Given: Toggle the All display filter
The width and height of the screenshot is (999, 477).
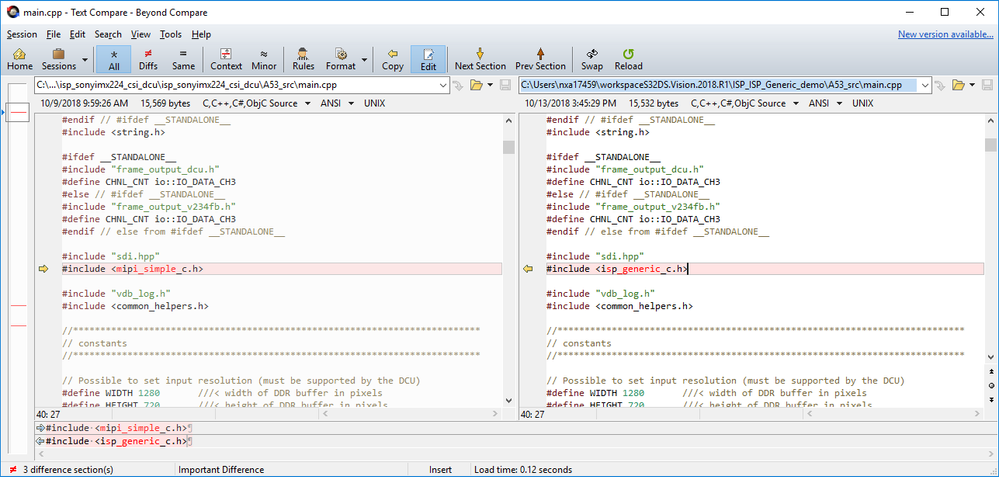Looking at the screenshot, I should tap(114, 59).
